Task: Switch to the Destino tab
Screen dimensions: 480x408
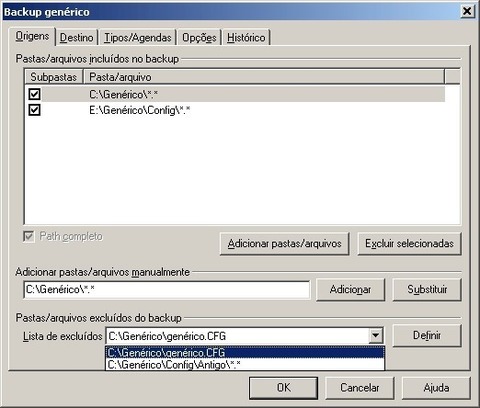Action: pyautogui.click(x=76, y=37)
